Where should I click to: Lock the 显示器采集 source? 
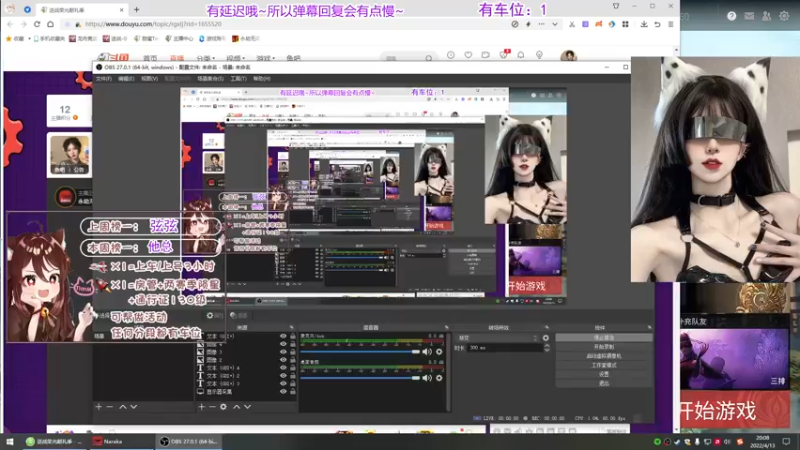point(293,391)
